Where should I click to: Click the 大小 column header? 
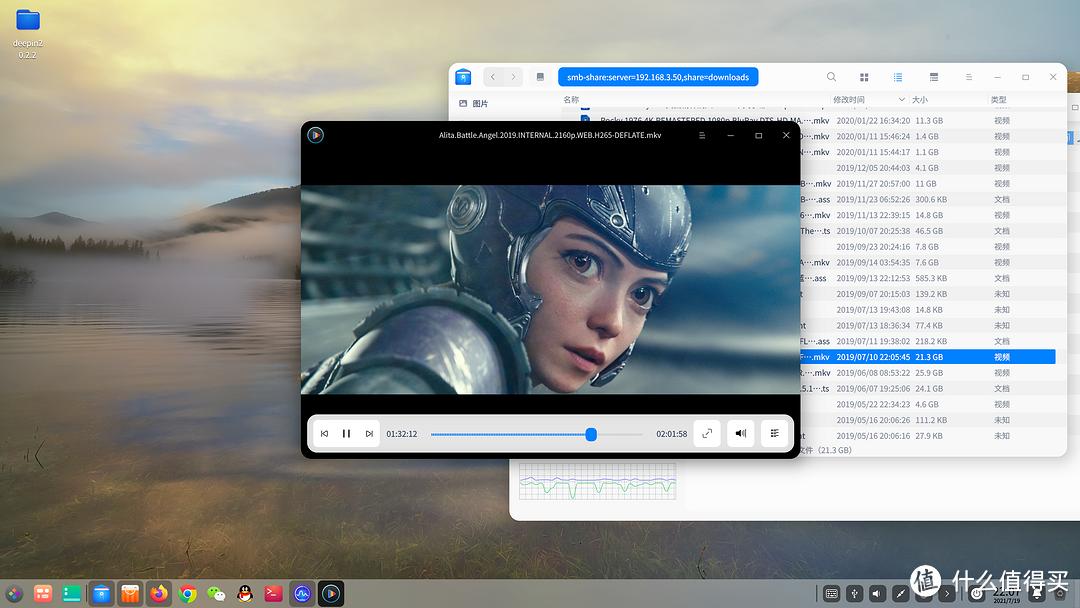[x=918, y=99]
